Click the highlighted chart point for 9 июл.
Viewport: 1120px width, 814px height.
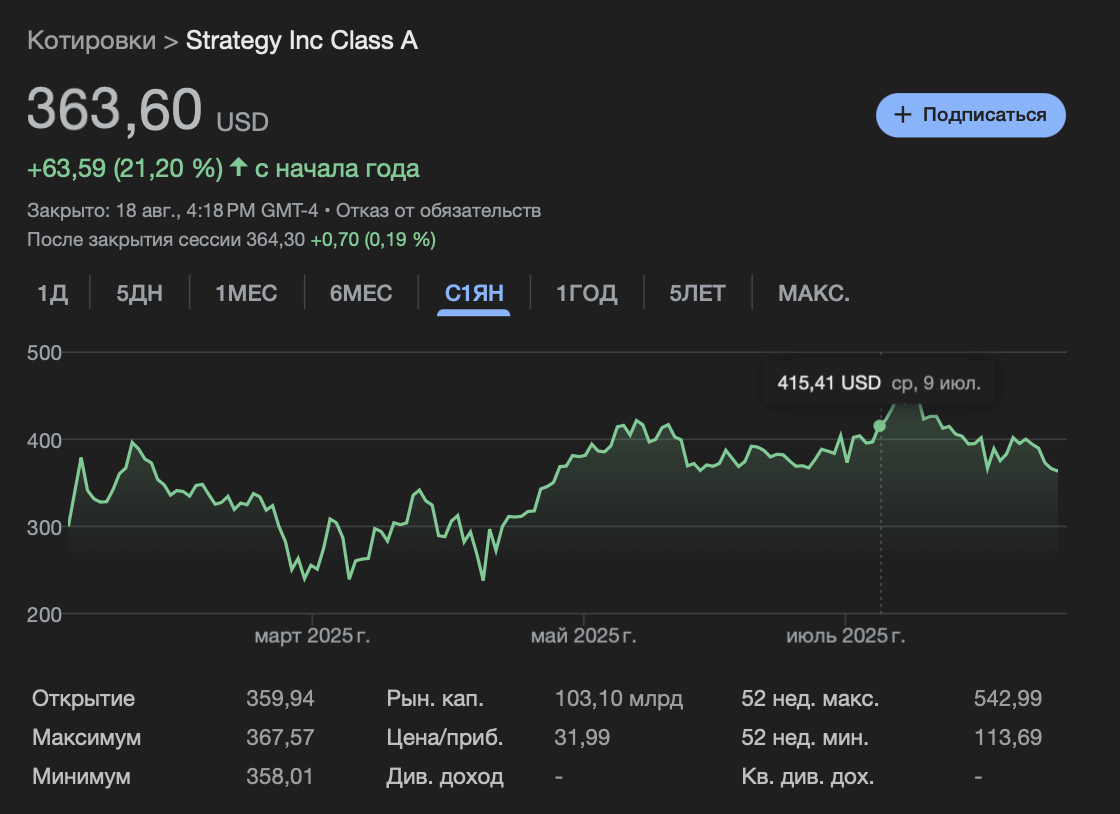coord(879,426)
